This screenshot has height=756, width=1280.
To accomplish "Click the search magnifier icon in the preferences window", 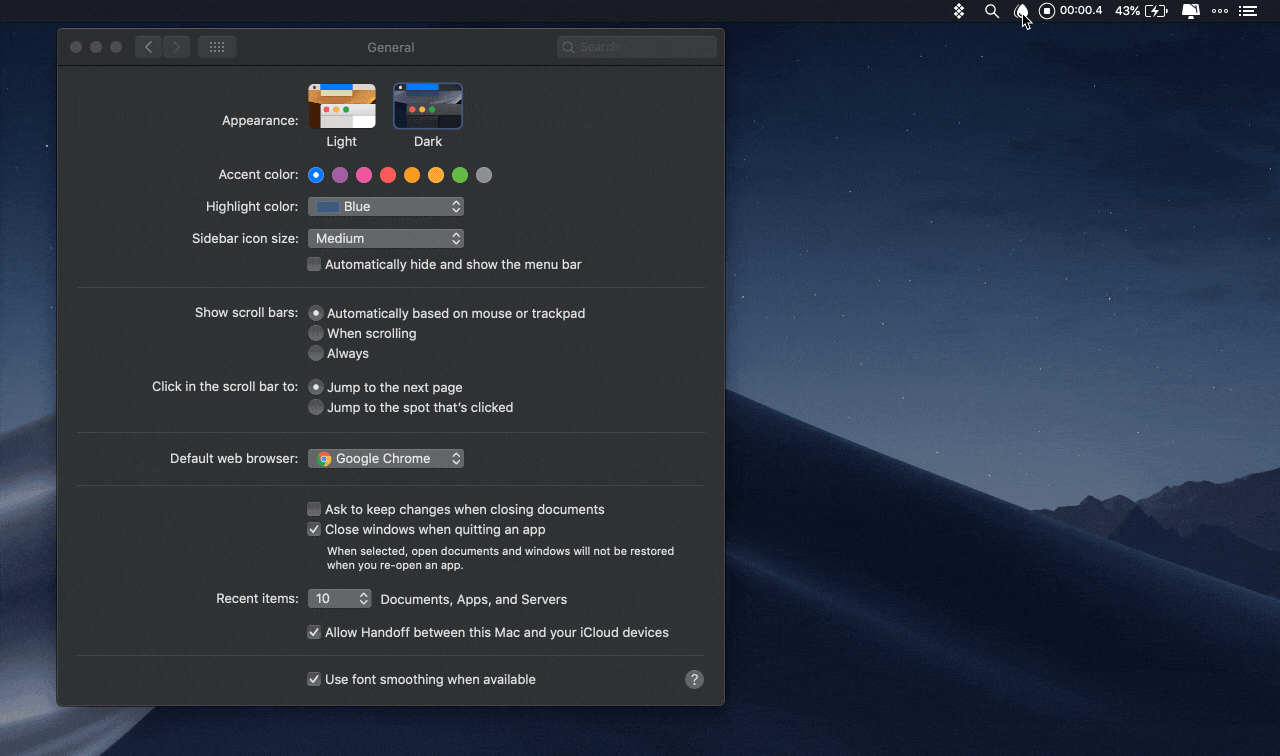I will click(568, 47).
